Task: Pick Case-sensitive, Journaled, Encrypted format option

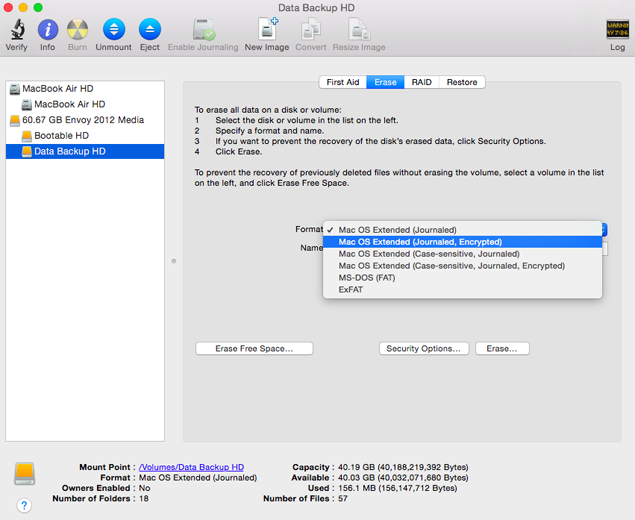Action: coord(462,266)
